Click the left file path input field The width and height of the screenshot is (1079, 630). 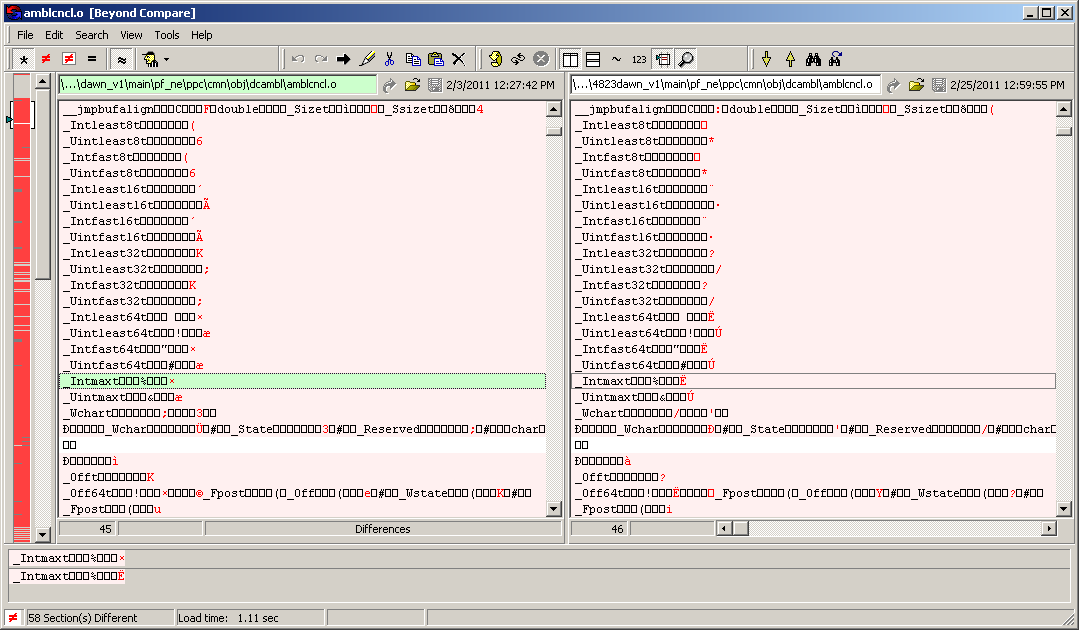[x=217, y=85]
